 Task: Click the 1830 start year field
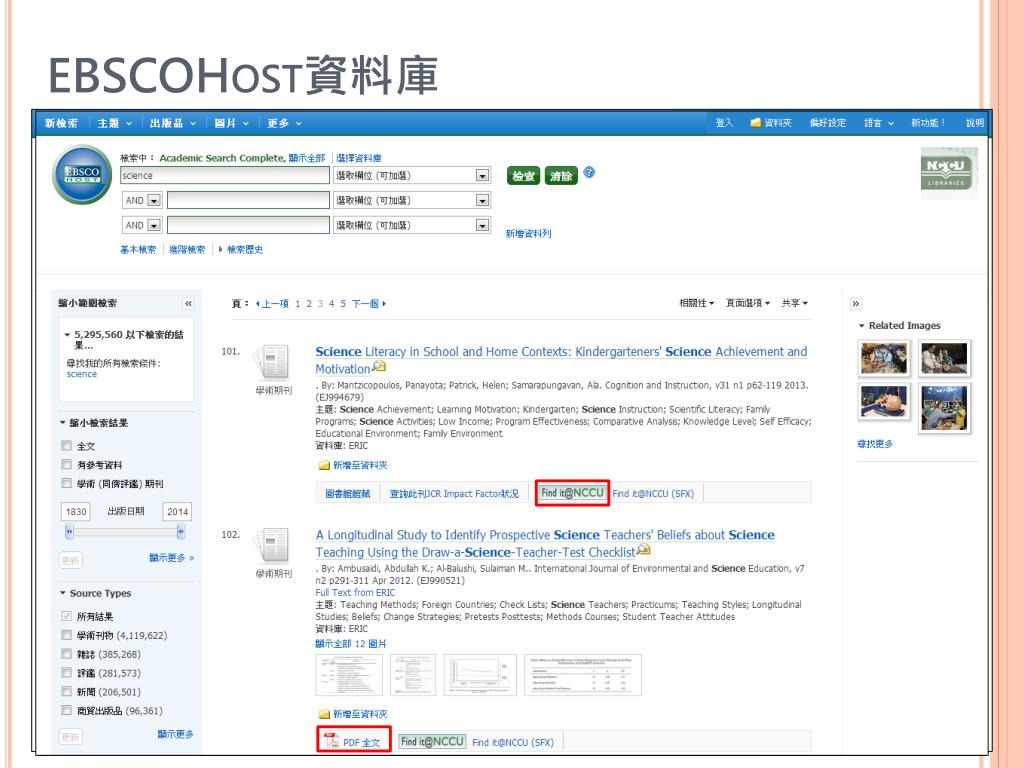76,511
